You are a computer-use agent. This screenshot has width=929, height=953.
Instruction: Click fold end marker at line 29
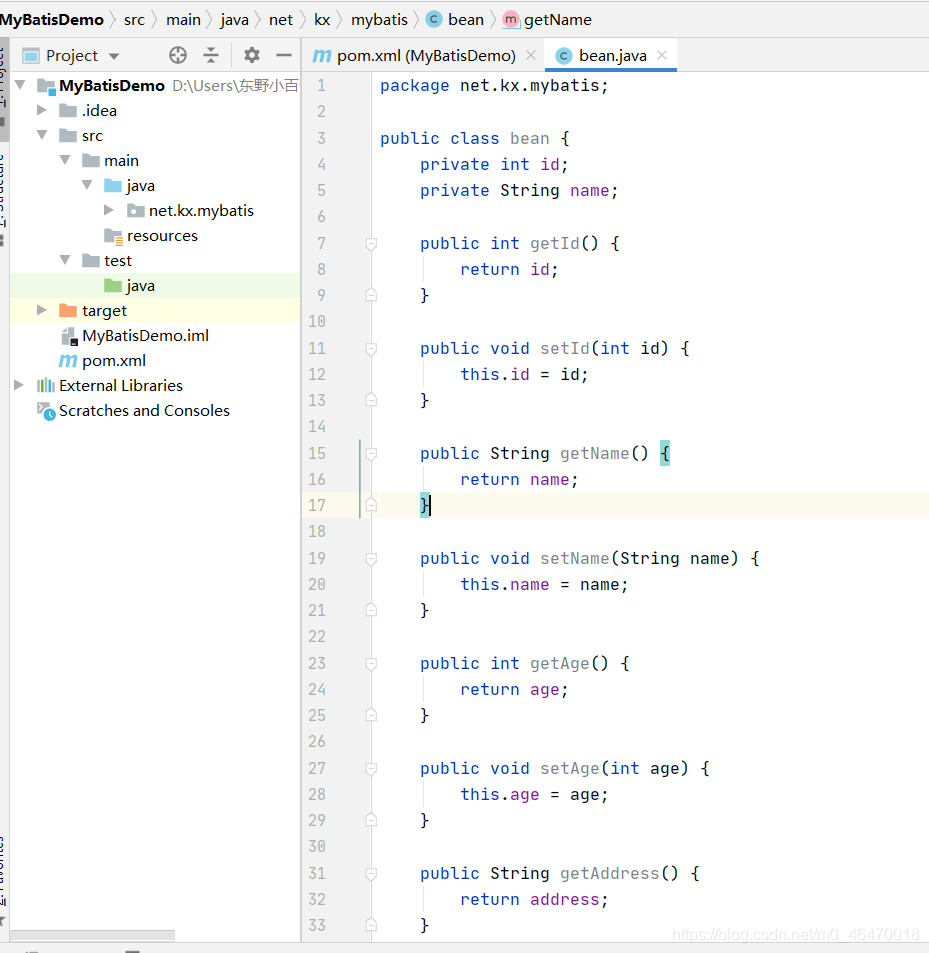coord(371,820)
